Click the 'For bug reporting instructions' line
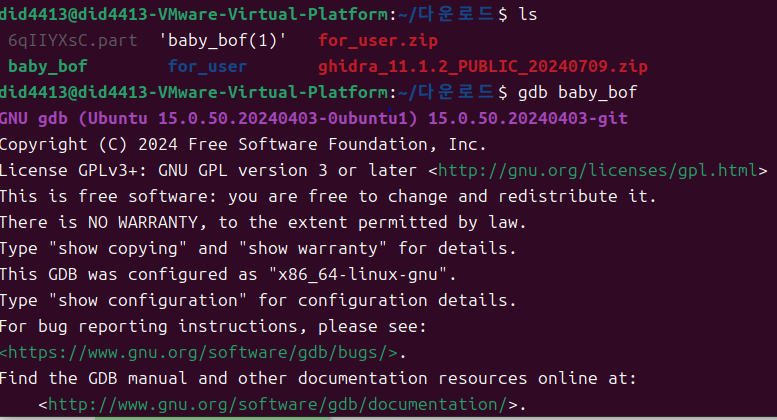The width and height of the screenshot is (777, 420). point(213,326)
